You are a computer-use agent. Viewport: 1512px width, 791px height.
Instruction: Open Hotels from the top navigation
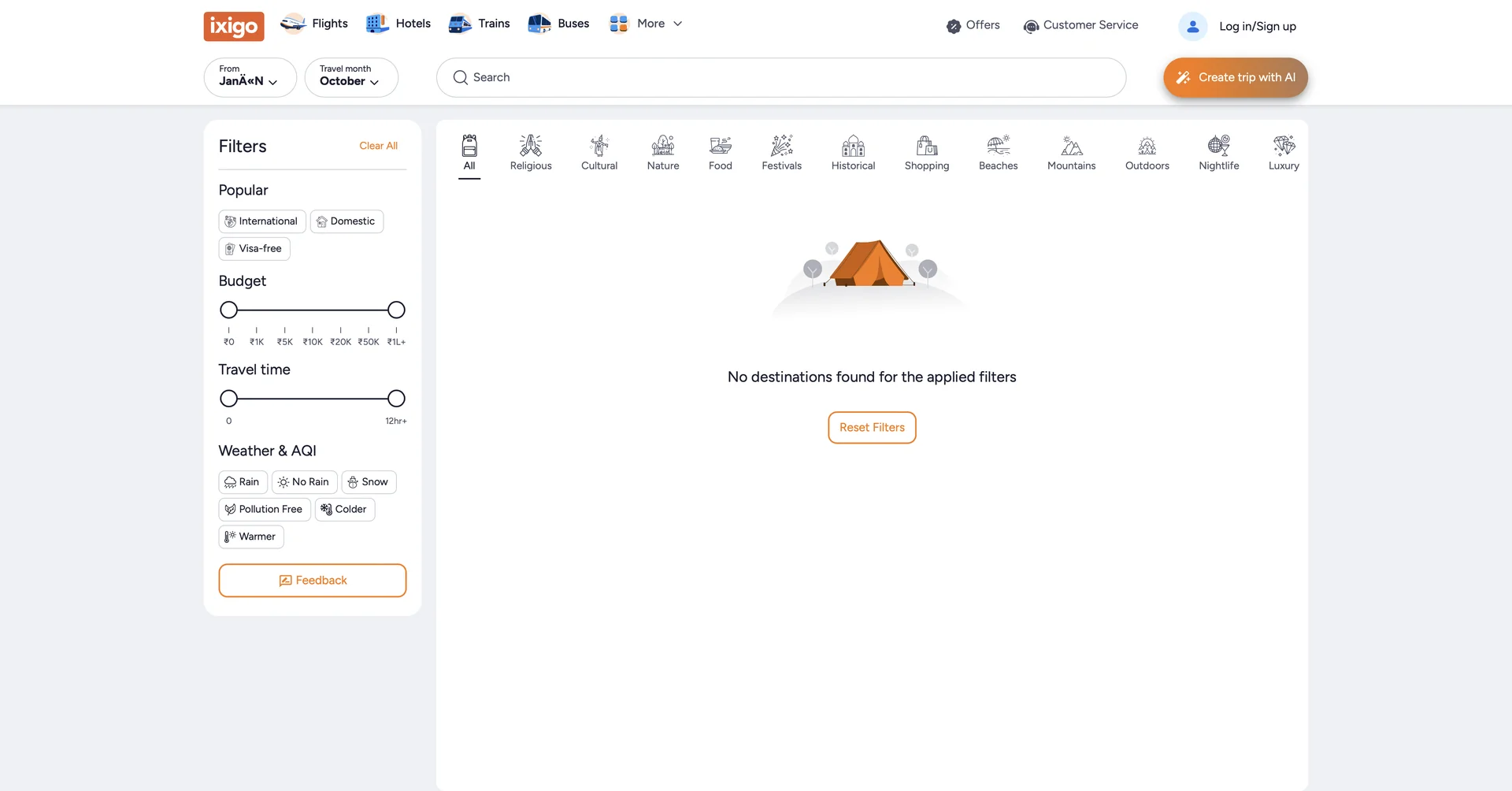398,24
